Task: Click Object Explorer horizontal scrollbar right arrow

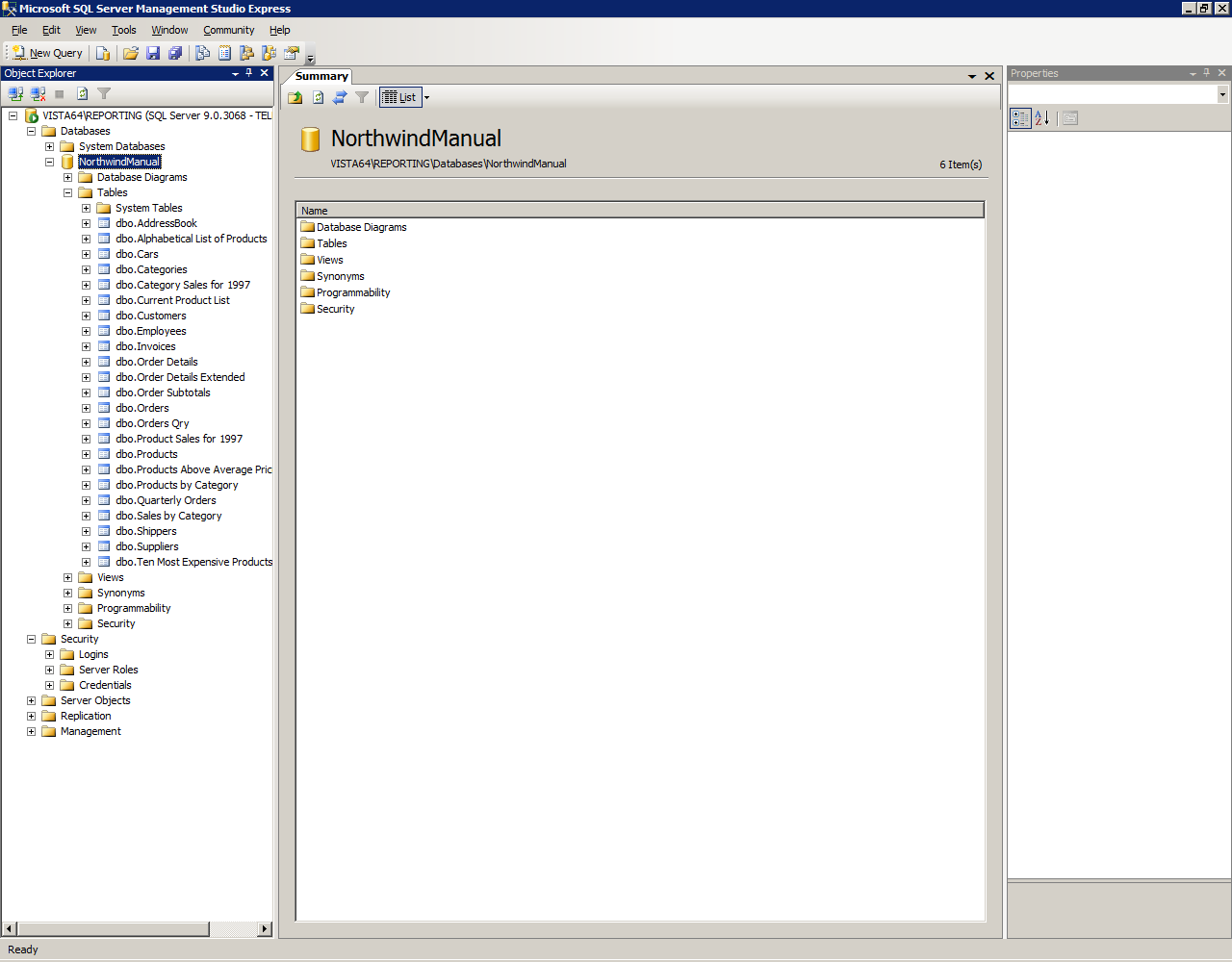Action: pos(266,929)
